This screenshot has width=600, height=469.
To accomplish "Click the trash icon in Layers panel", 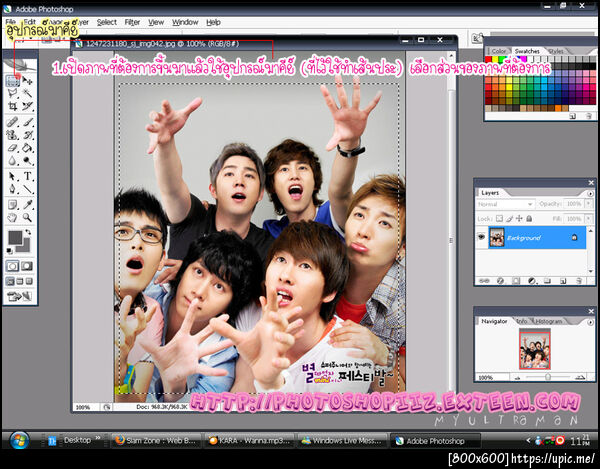I will tap(579, 281).
